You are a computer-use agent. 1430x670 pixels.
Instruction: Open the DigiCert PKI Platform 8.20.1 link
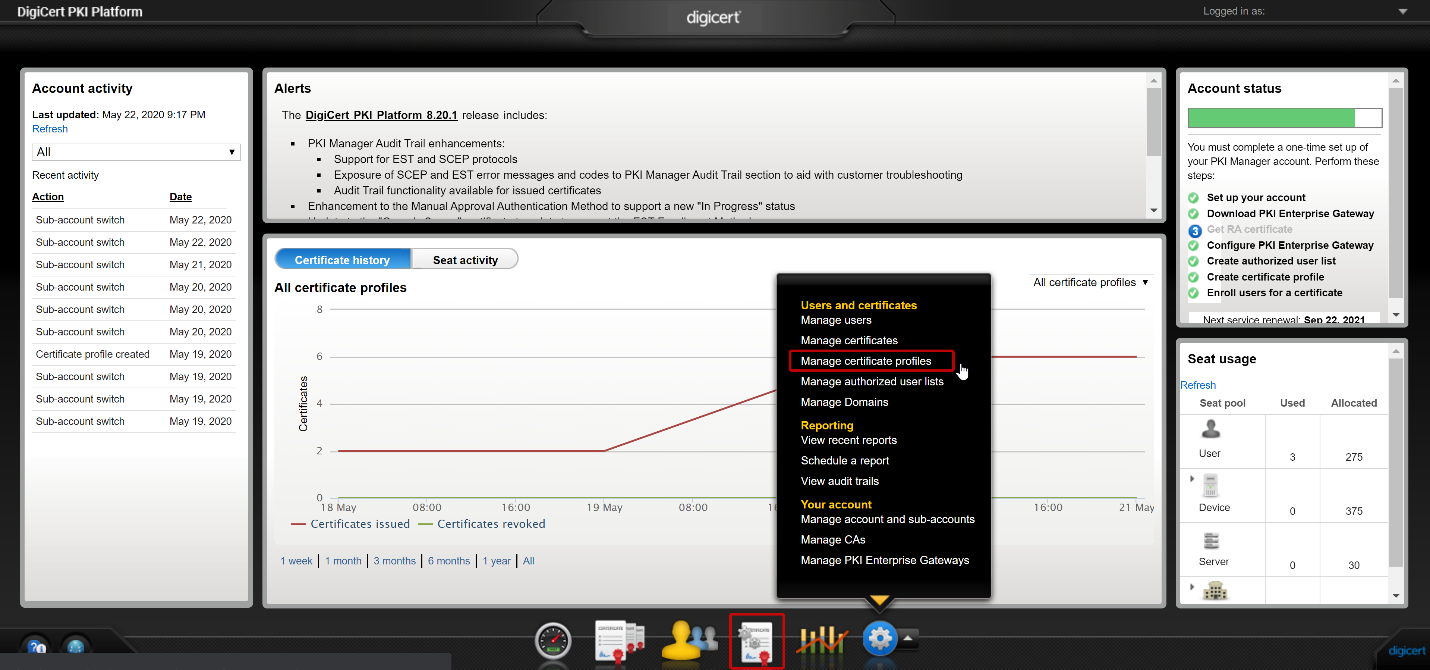pyautogui.click(x=381, y=115)
